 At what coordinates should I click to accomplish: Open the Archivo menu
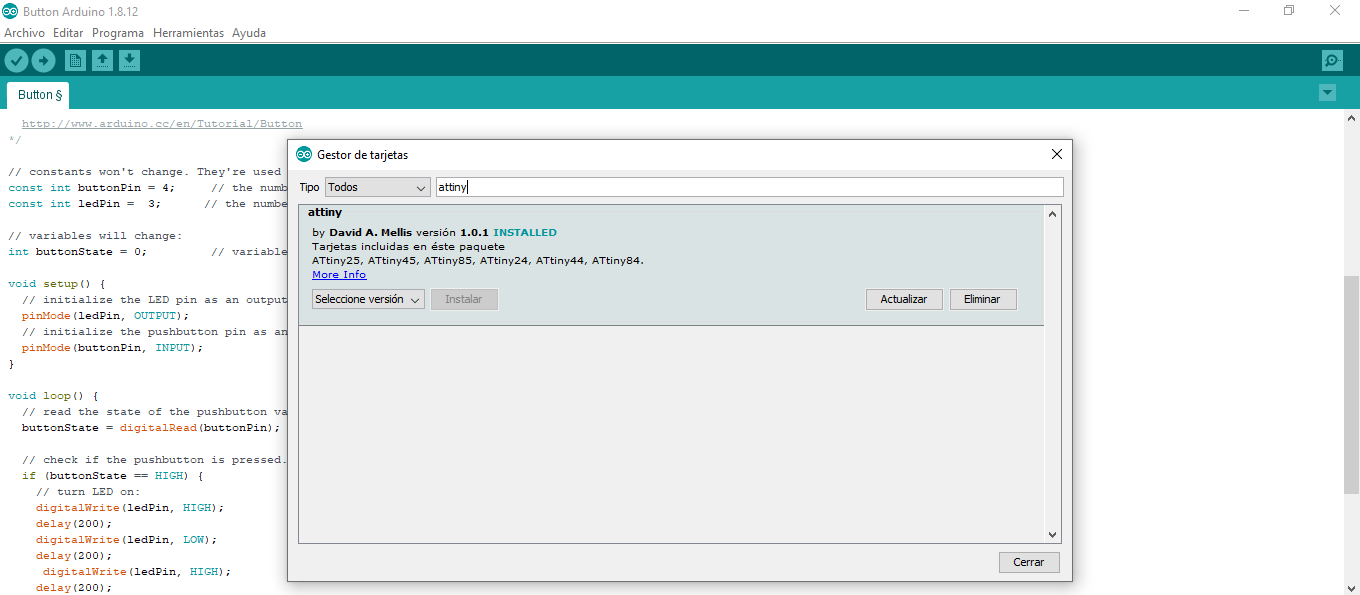[x=24, y=33]
